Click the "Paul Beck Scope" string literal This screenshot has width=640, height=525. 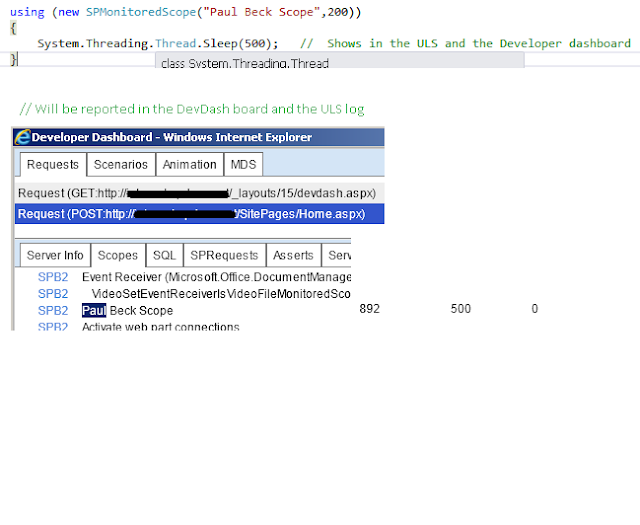(262, 12)
